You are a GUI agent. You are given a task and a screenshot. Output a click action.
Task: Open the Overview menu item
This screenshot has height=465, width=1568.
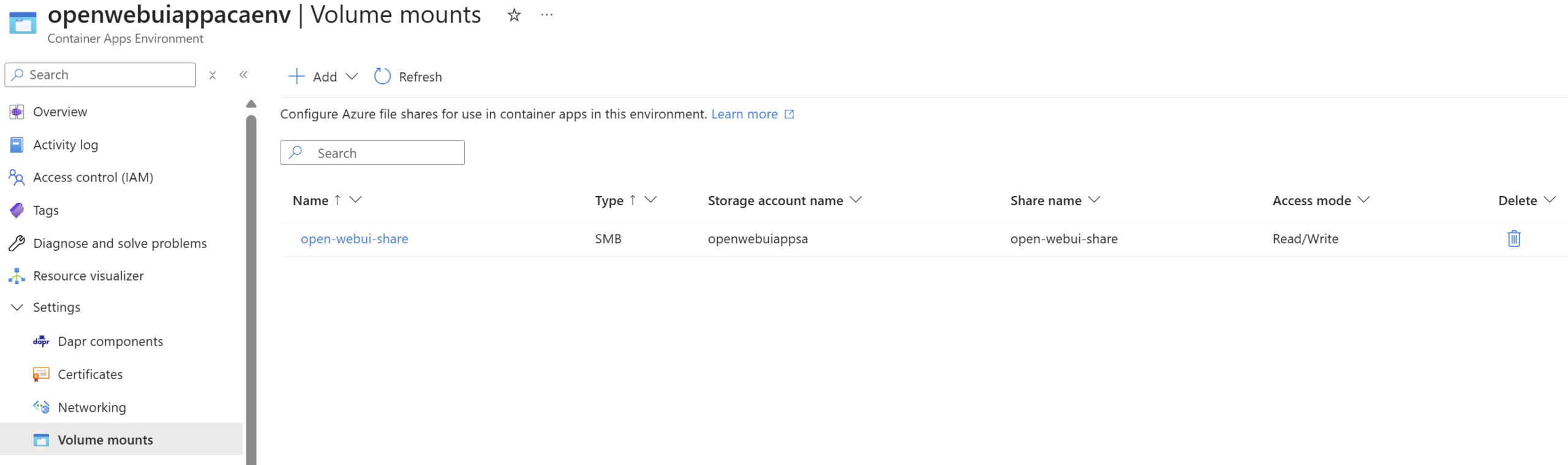60,112
